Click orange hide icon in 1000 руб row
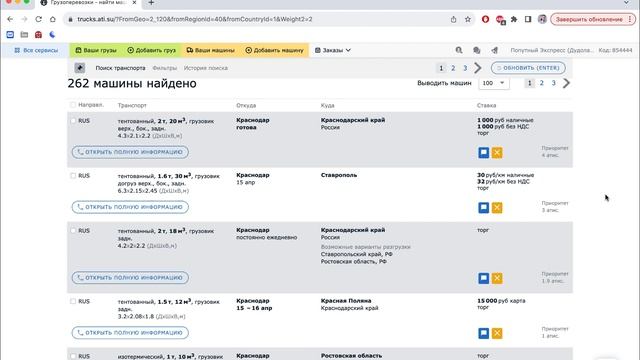 [x=497, y=153]
